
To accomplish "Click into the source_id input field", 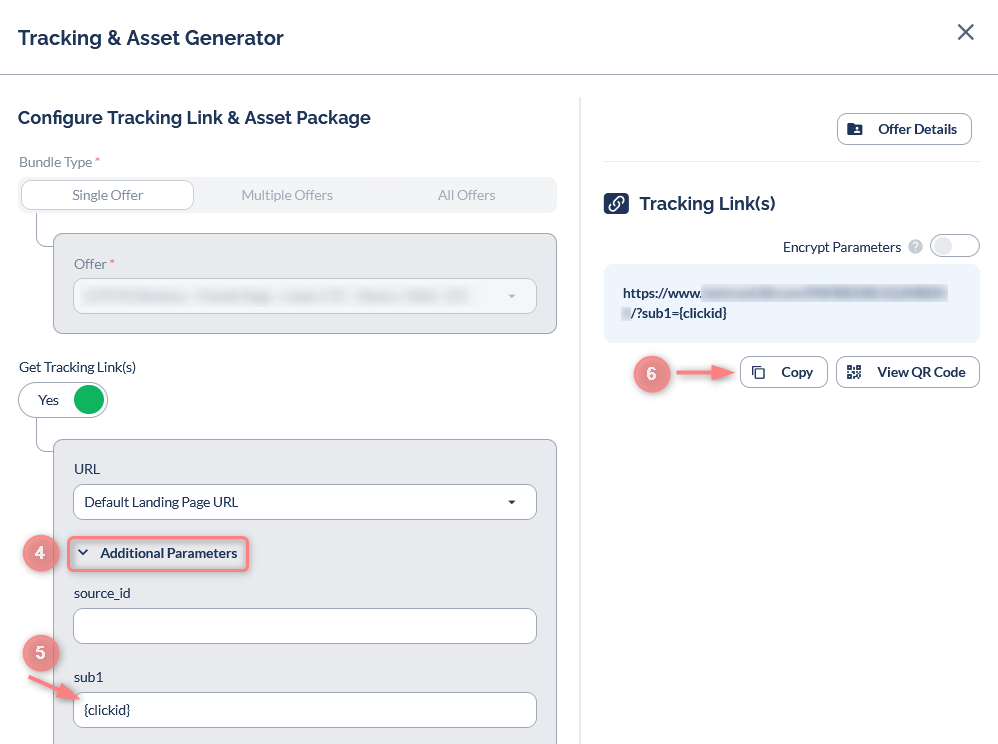I will tap(304, 626).
